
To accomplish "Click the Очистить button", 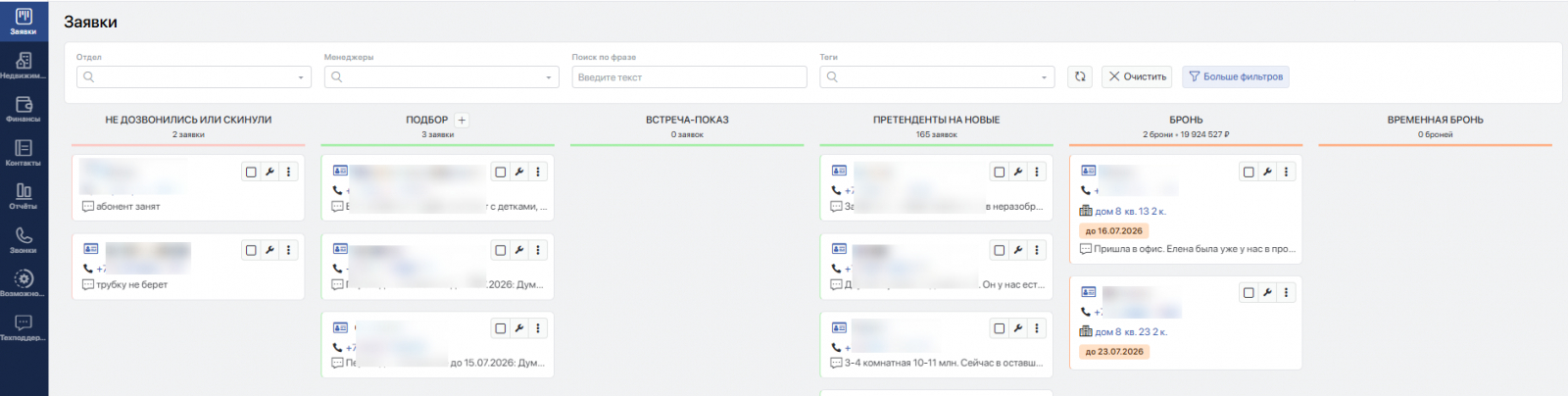I will [1137, 76].
